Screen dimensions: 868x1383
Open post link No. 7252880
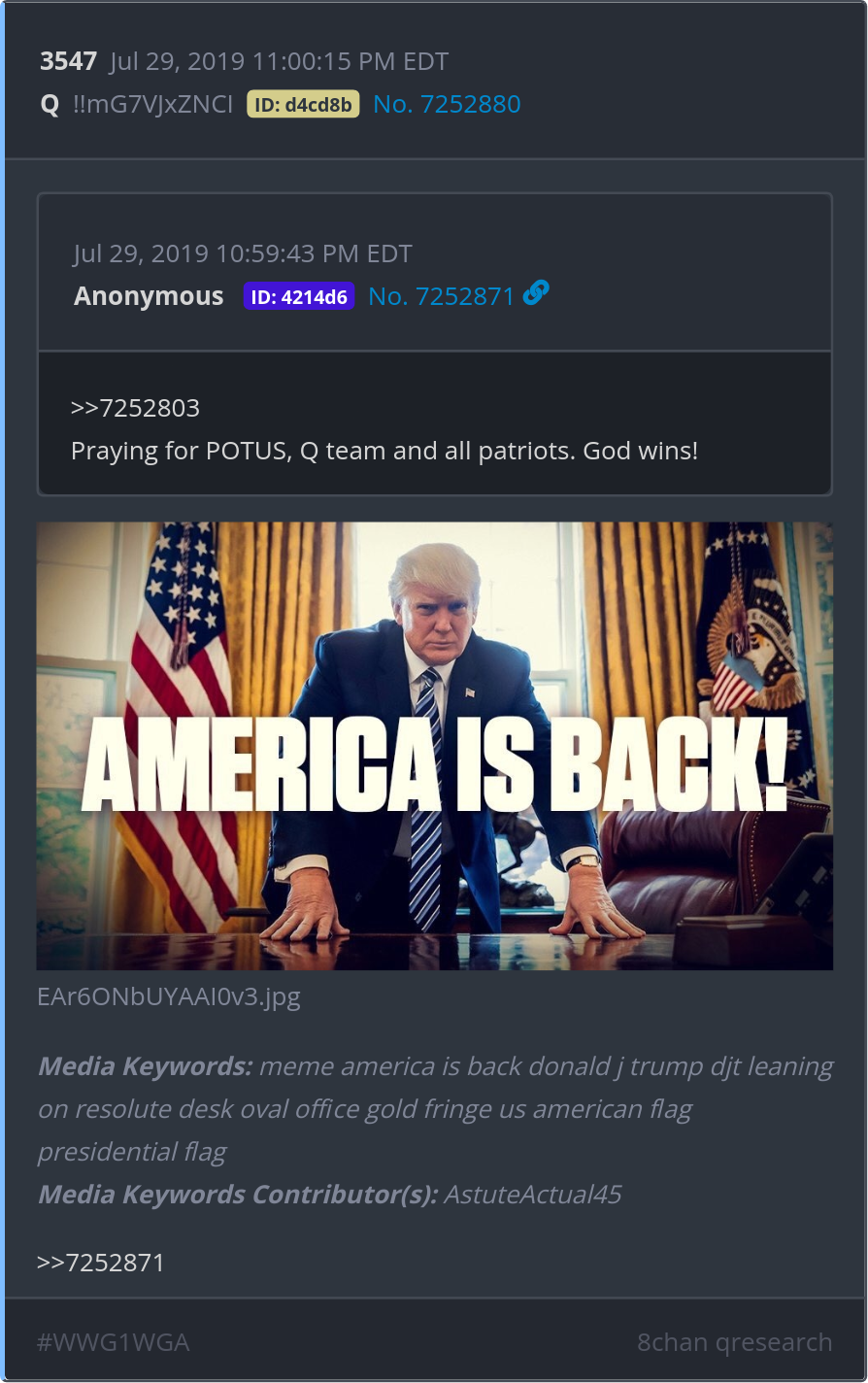tap(447, 104)
